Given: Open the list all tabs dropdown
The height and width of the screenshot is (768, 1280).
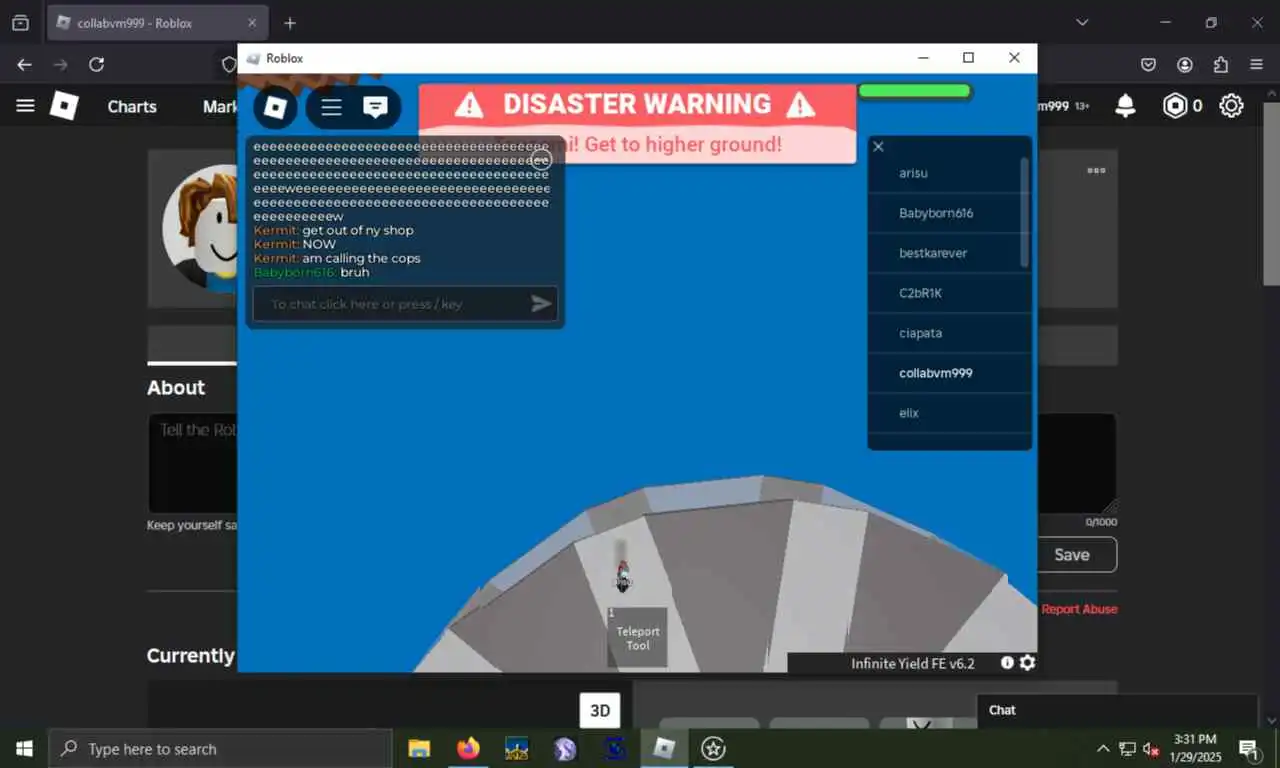Looking at the screenshot, I should (1082, 22).
